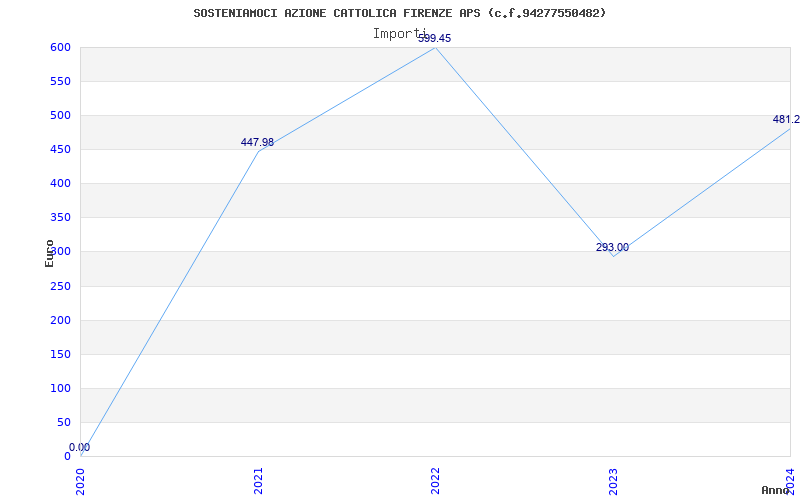Click the 450 y-axis value
Viewport: 800px width, 500px height.
coord(60,149)
